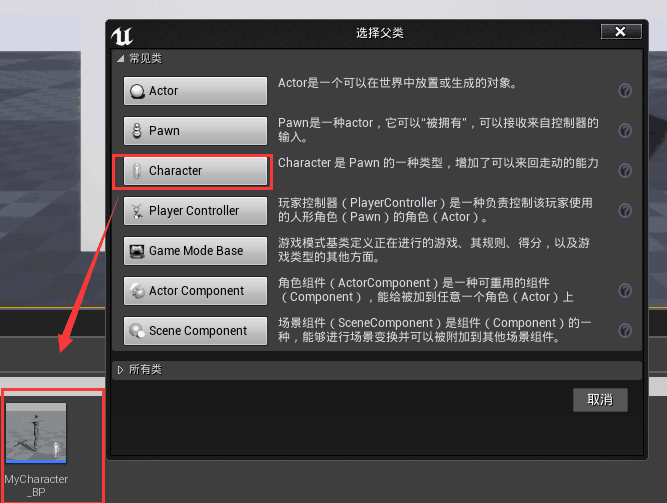Click the Game Mode Base monitor icon
667x503 pixels.
click(137, 251)
